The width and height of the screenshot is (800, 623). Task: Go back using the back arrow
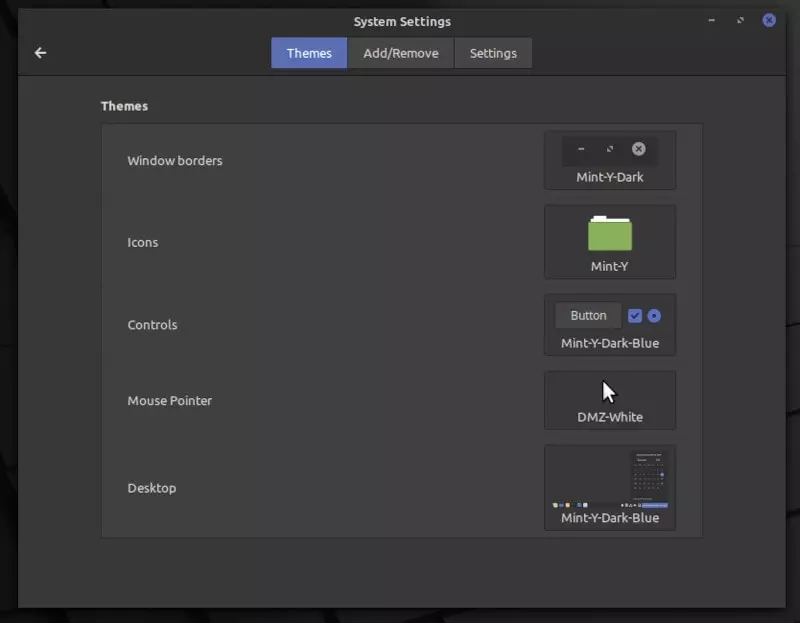[40, 53]
